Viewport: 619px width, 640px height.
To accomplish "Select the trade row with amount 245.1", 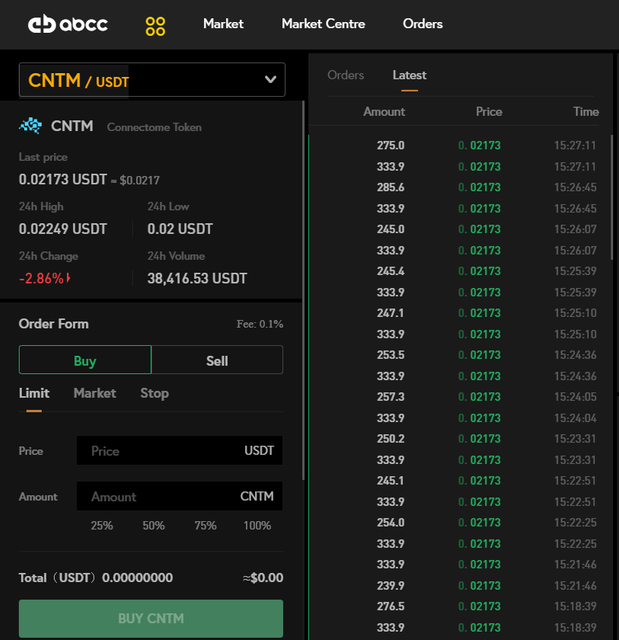I will click(x=460, y=480).
